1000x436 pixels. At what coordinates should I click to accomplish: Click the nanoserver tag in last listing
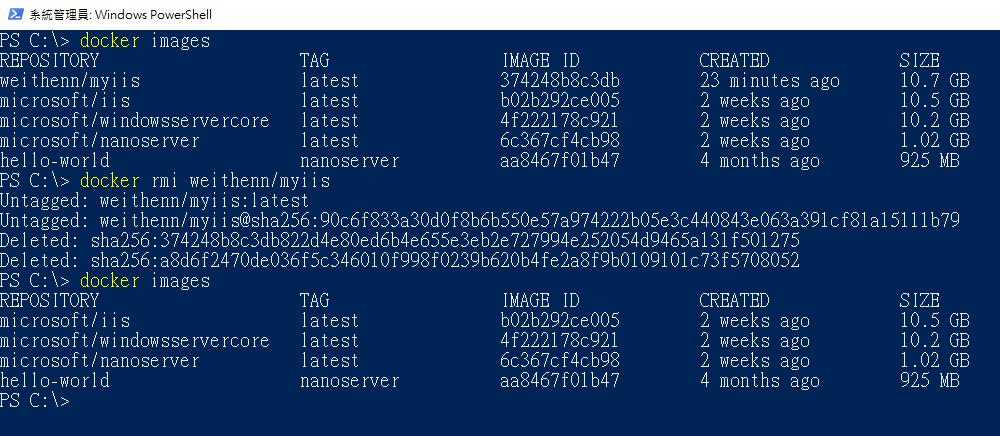coord(349,381)
